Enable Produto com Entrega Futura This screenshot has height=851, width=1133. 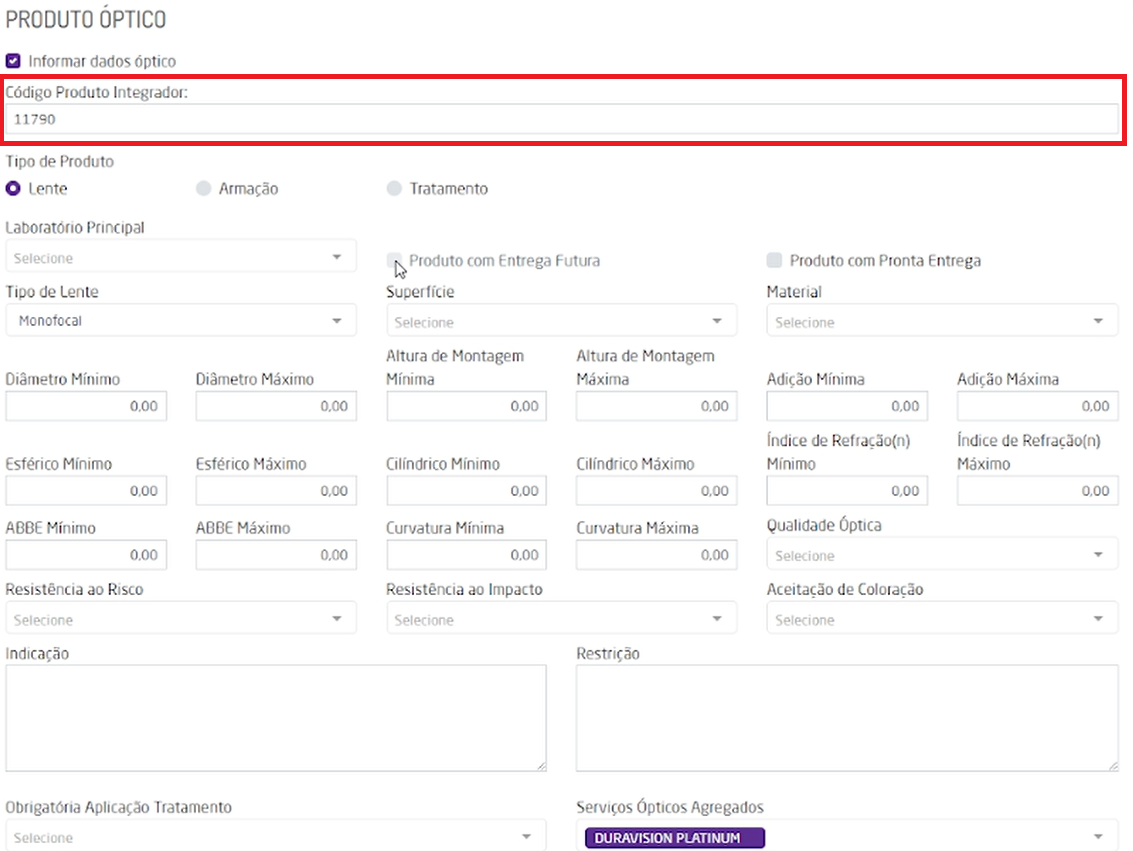394,261
